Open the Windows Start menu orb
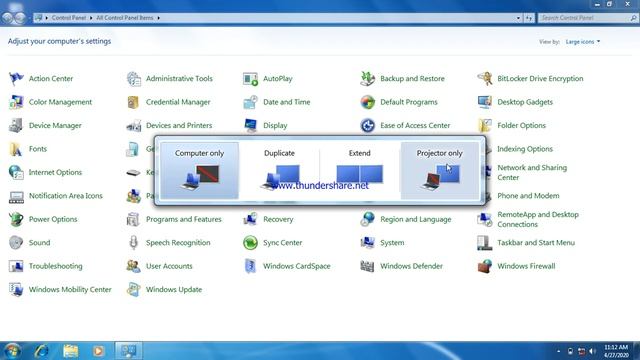Screen dimensions: 640x360 click(x=12, y=351)
